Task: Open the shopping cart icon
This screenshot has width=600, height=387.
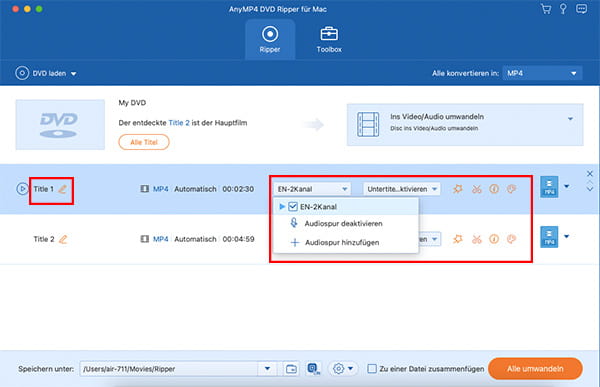Action: [x=546, y=9]
